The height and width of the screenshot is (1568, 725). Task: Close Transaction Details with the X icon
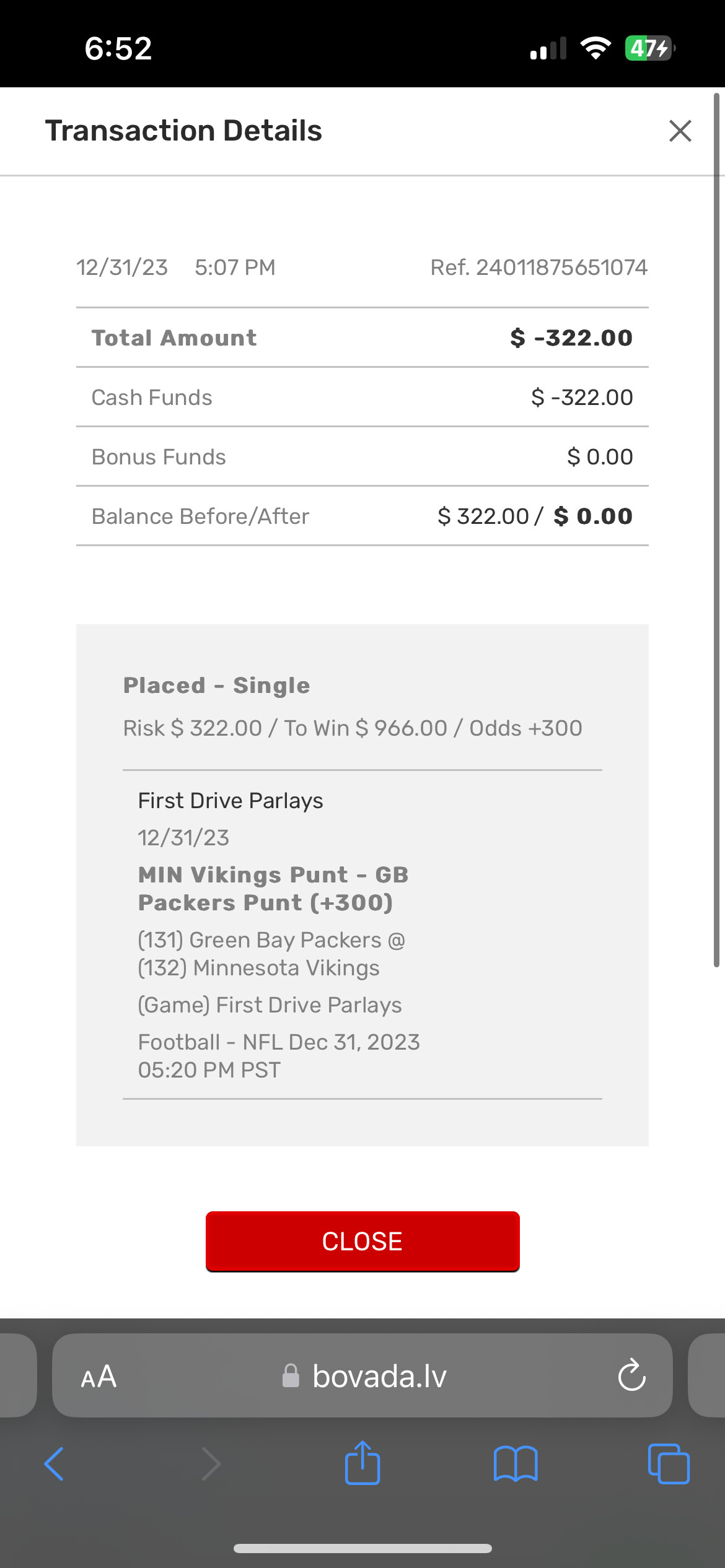click(680, 131)
